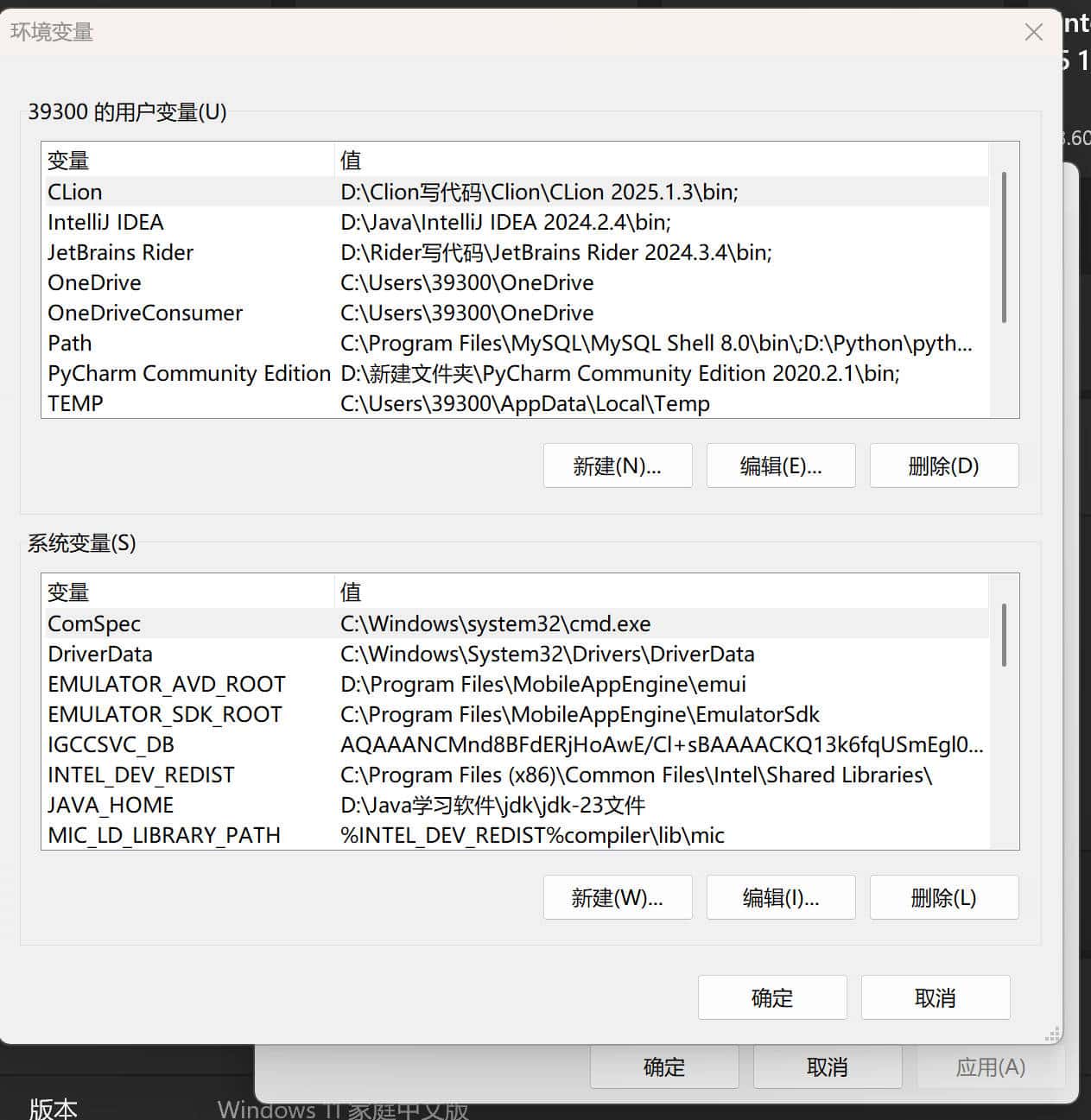This screenshot has height=1120, width=1091.
Task: Click 变量 column header in user variables
Action: tap(188, 160)
